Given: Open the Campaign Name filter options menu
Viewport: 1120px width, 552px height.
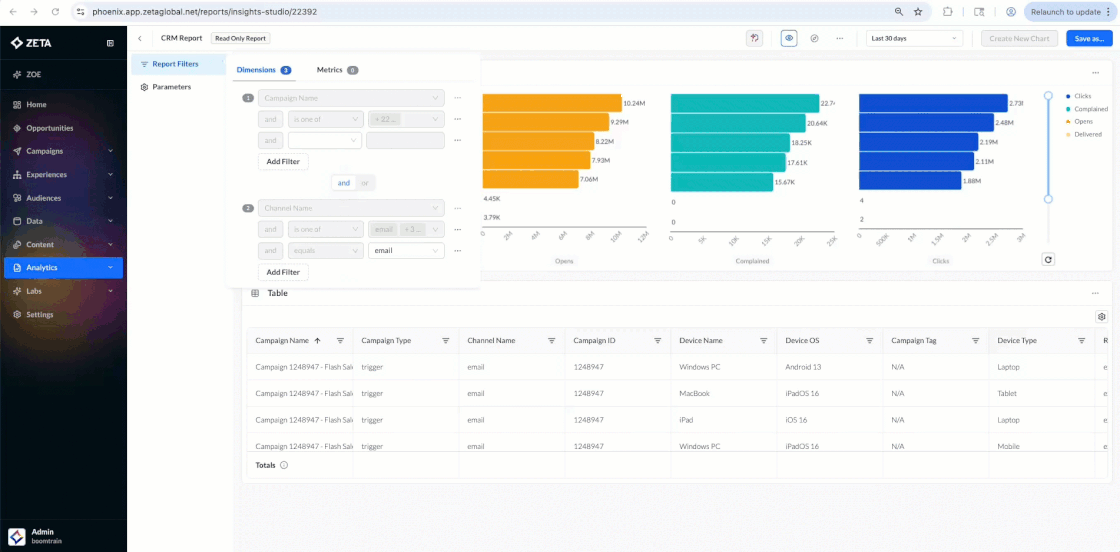Looking at the screenshot, I should click(457, 98).
